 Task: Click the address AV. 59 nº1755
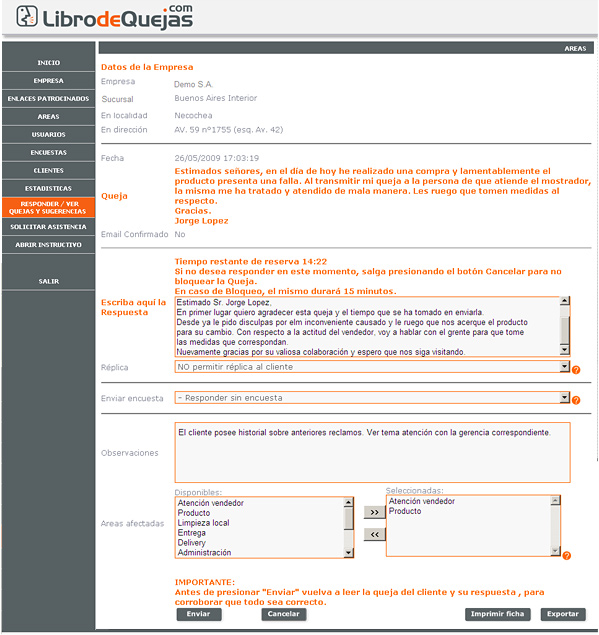point(228,130)
